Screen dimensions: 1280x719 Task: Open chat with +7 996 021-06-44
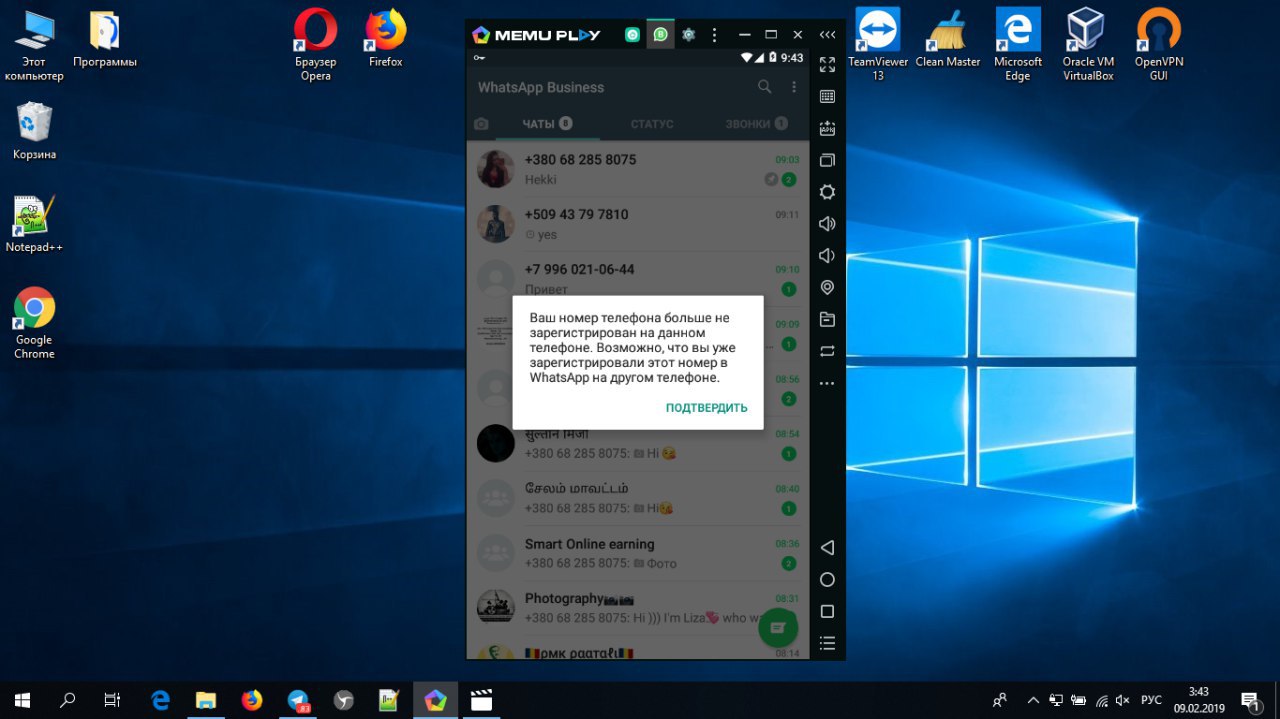[637, 279]
